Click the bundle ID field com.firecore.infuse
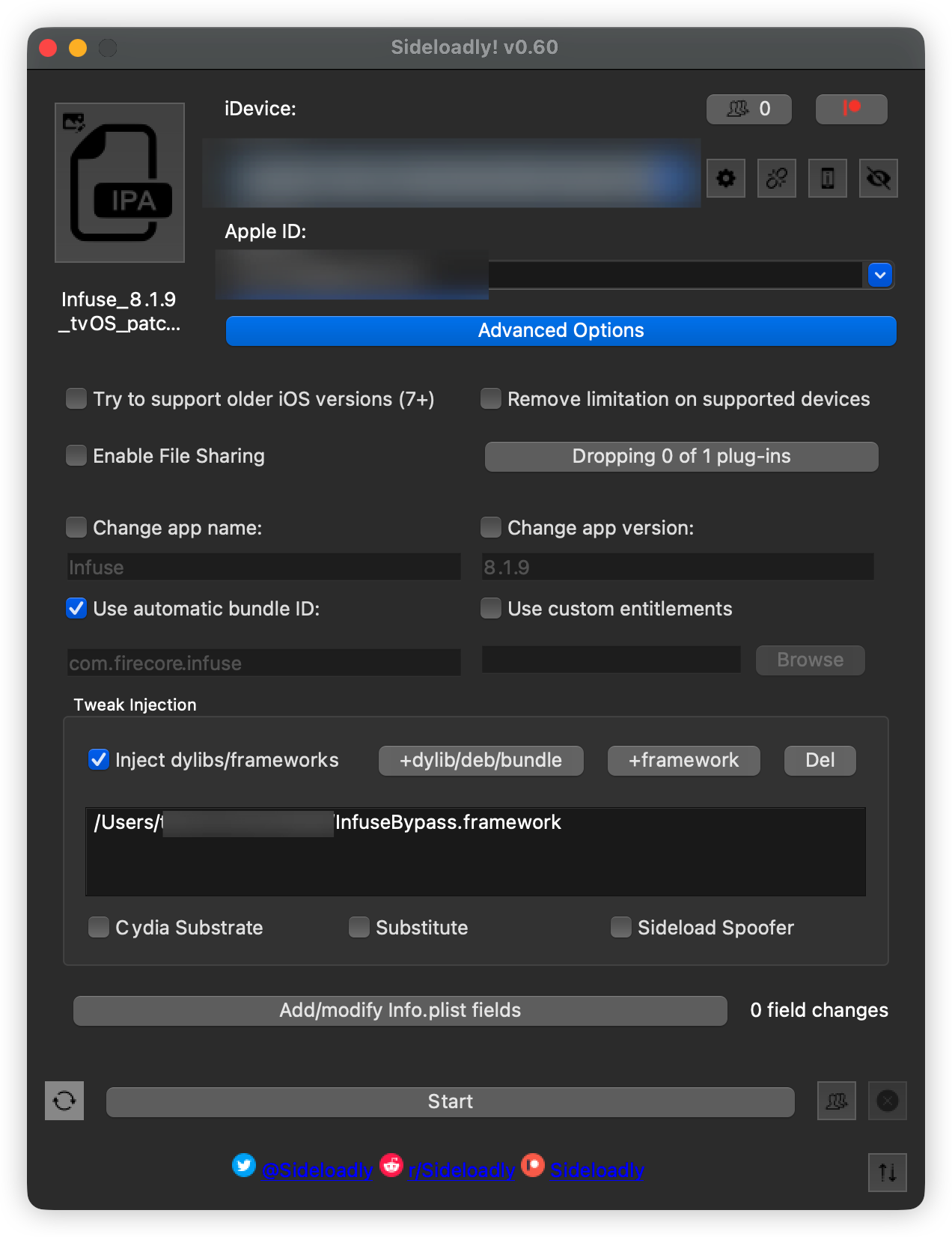 pos(264,663)
